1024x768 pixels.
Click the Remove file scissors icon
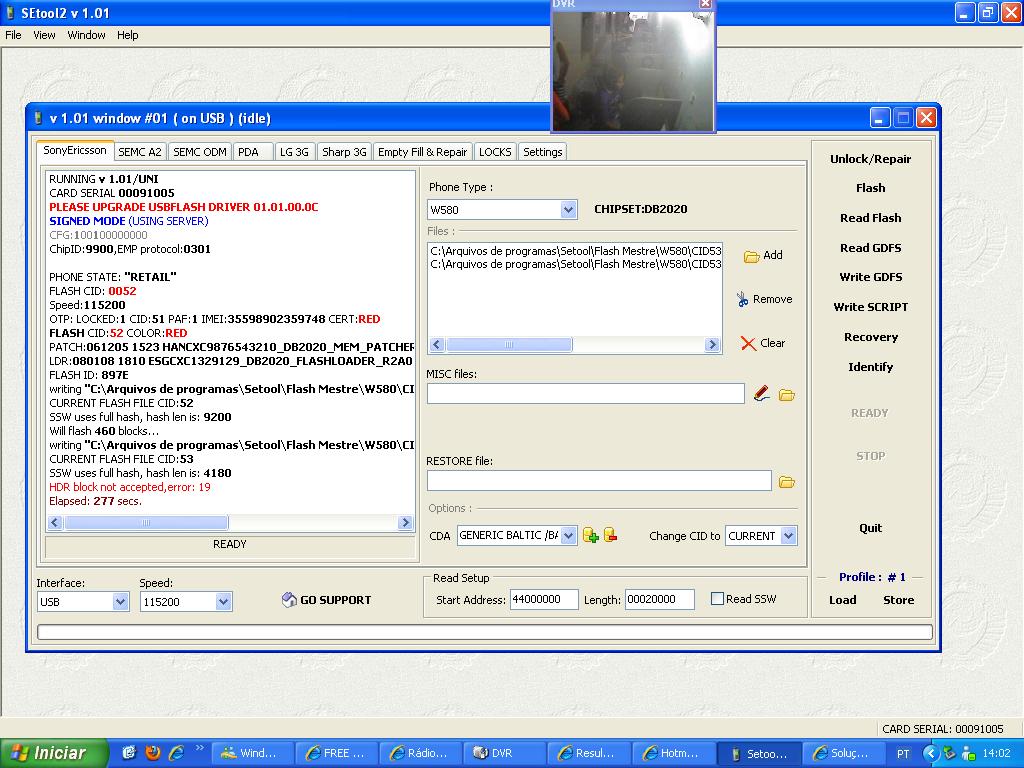tap(743, 300)
